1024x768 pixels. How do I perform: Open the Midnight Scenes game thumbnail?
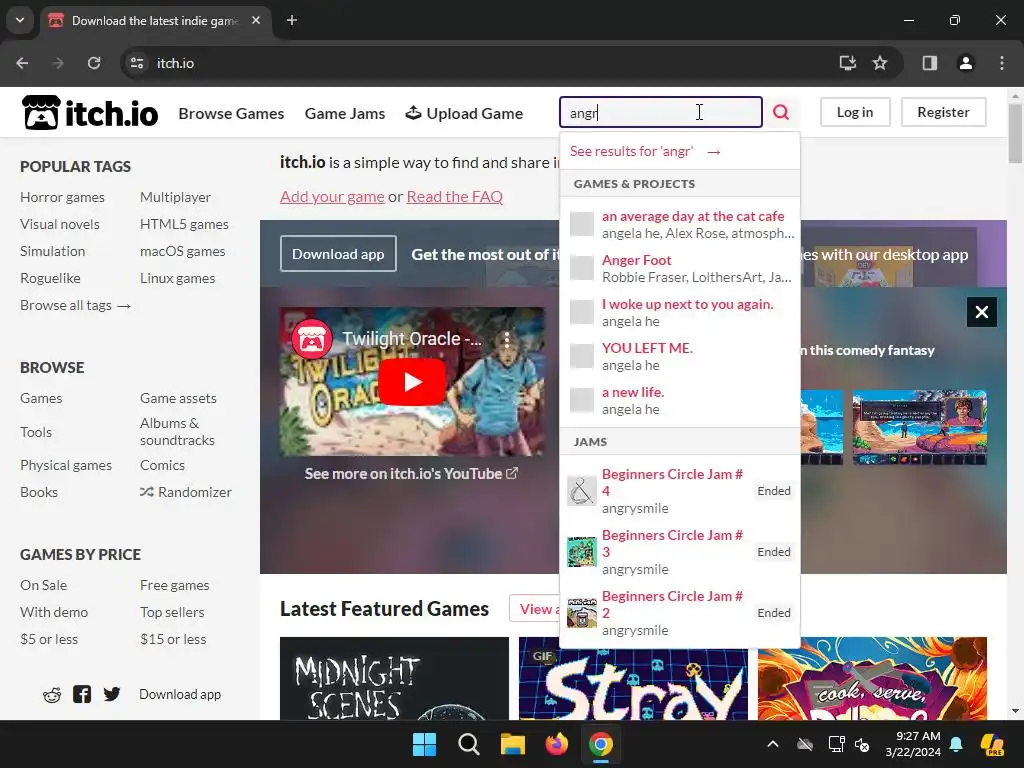click(394, 679)
